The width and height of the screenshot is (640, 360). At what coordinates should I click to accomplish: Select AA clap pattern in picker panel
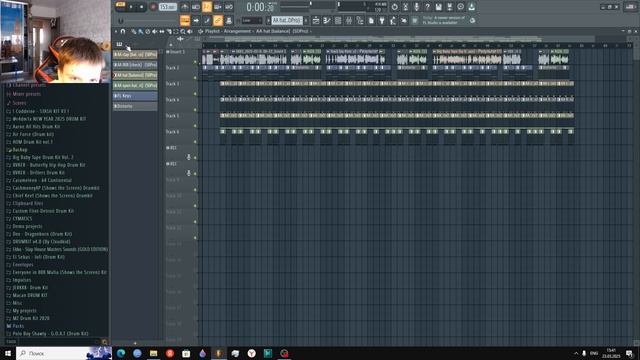pyautogui.click(x=135, y=54)
